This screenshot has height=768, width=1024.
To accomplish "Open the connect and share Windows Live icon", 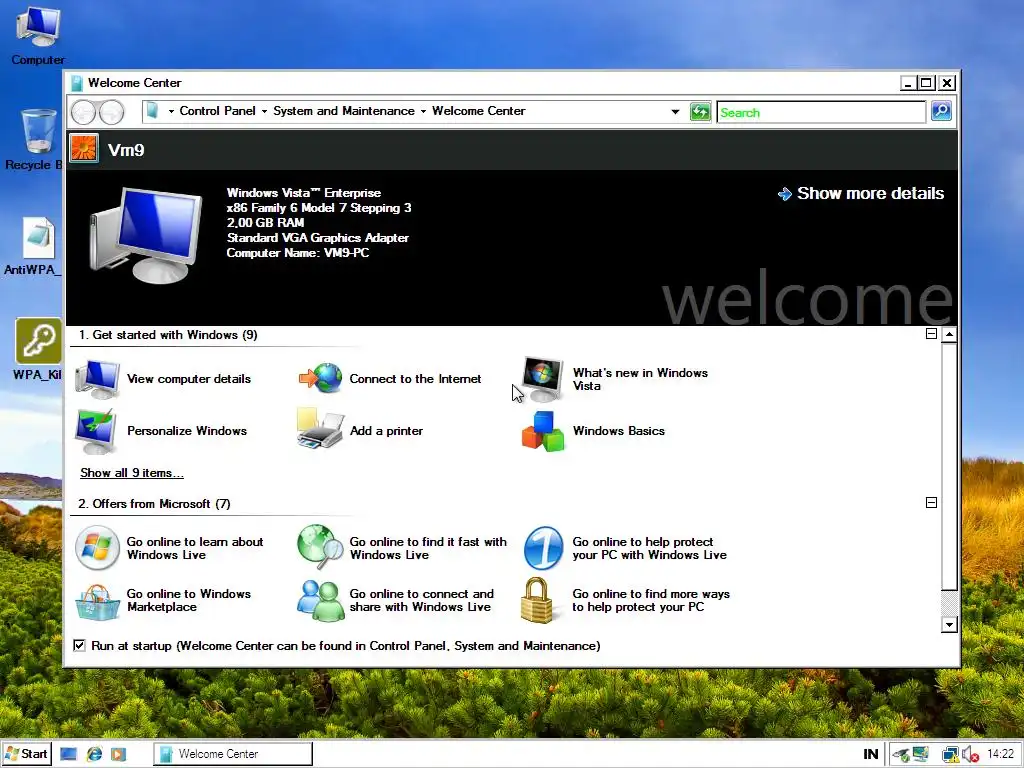I will [x=320, y=600].
